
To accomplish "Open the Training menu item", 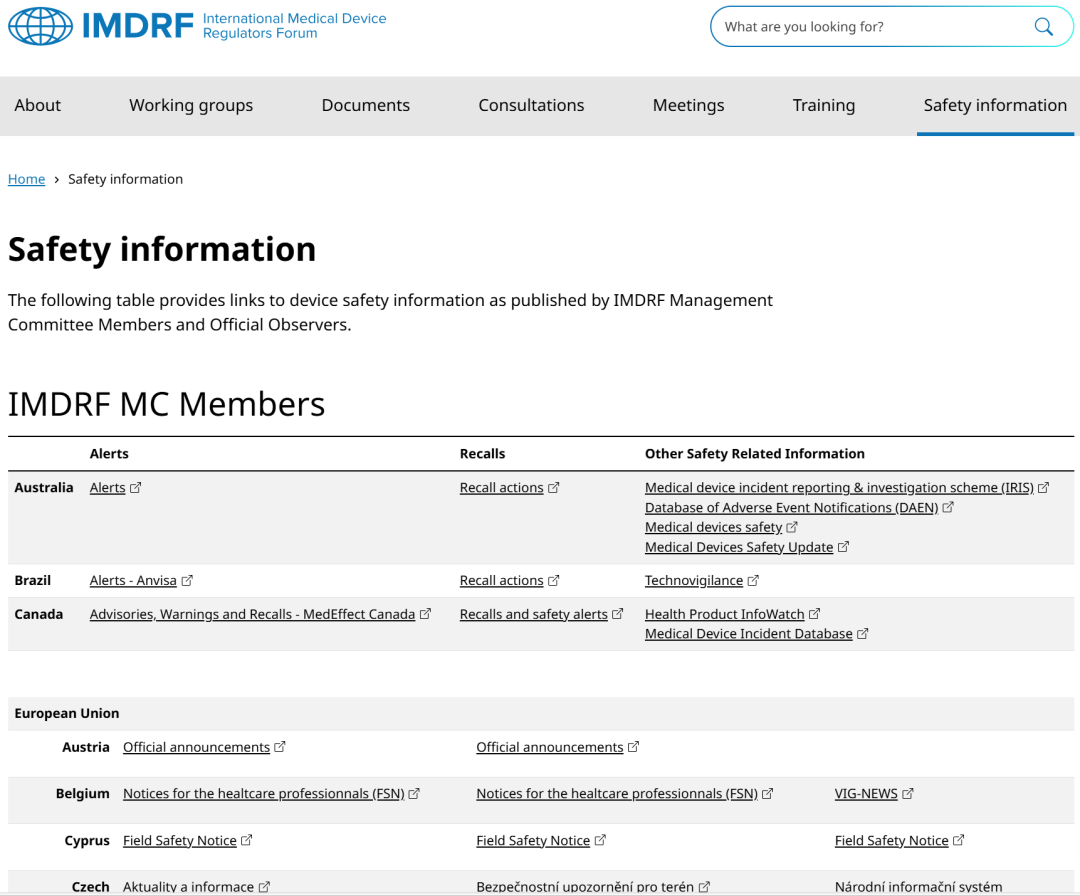I will pos(824,105).
